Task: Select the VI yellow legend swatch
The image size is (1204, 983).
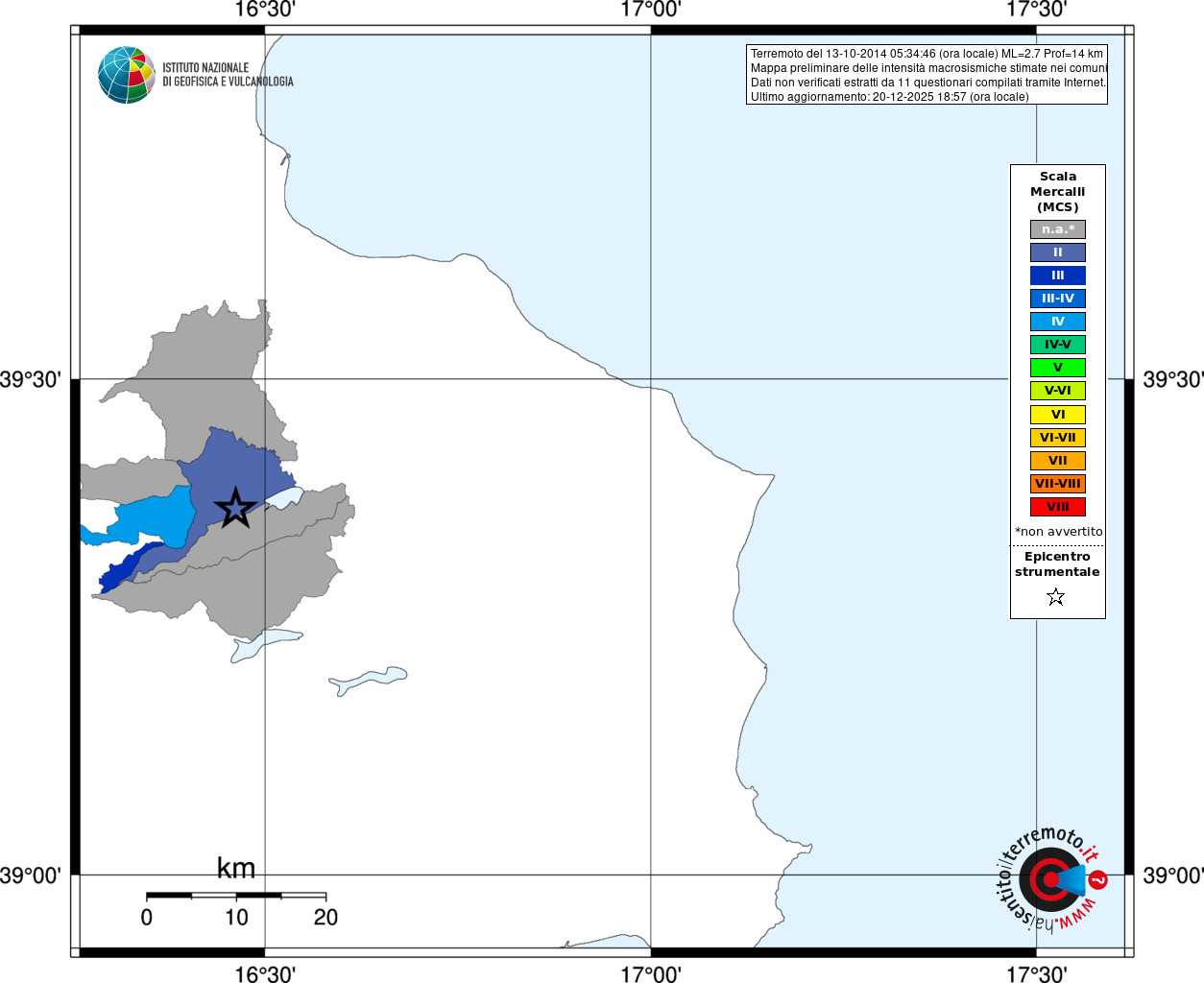Action: pos(1058,415)
